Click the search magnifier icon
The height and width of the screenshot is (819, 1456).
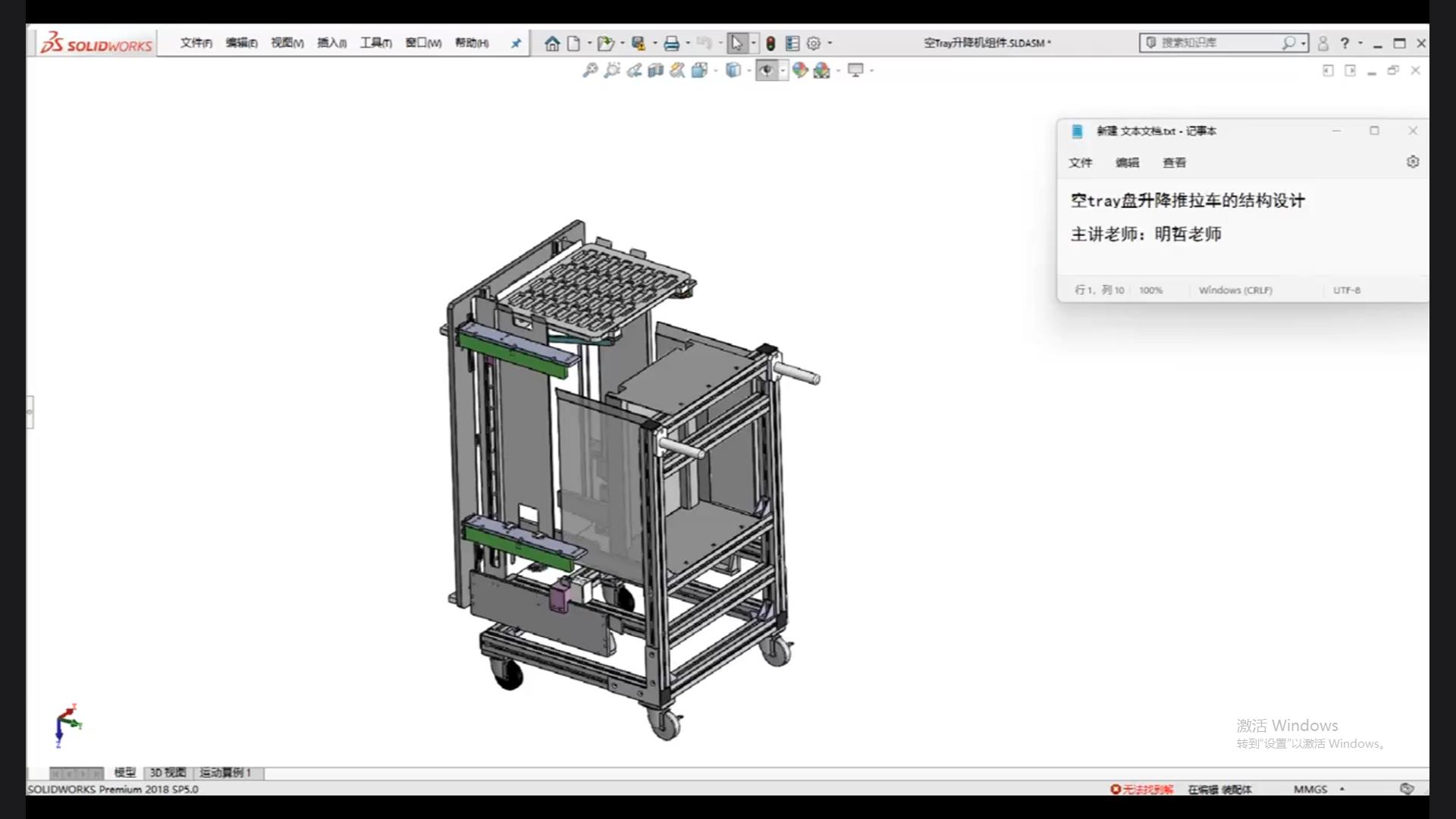tap(1288, 43)
